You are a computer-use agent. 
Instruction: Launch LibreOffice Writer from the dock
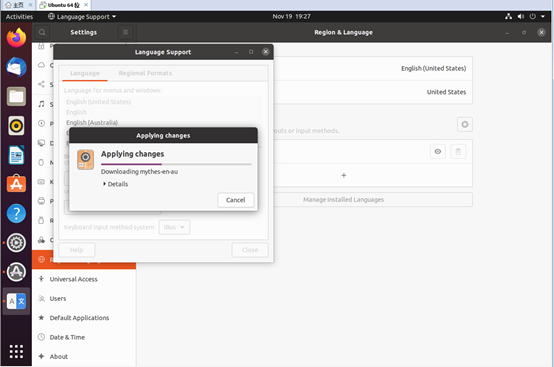[x=16, y=155]
